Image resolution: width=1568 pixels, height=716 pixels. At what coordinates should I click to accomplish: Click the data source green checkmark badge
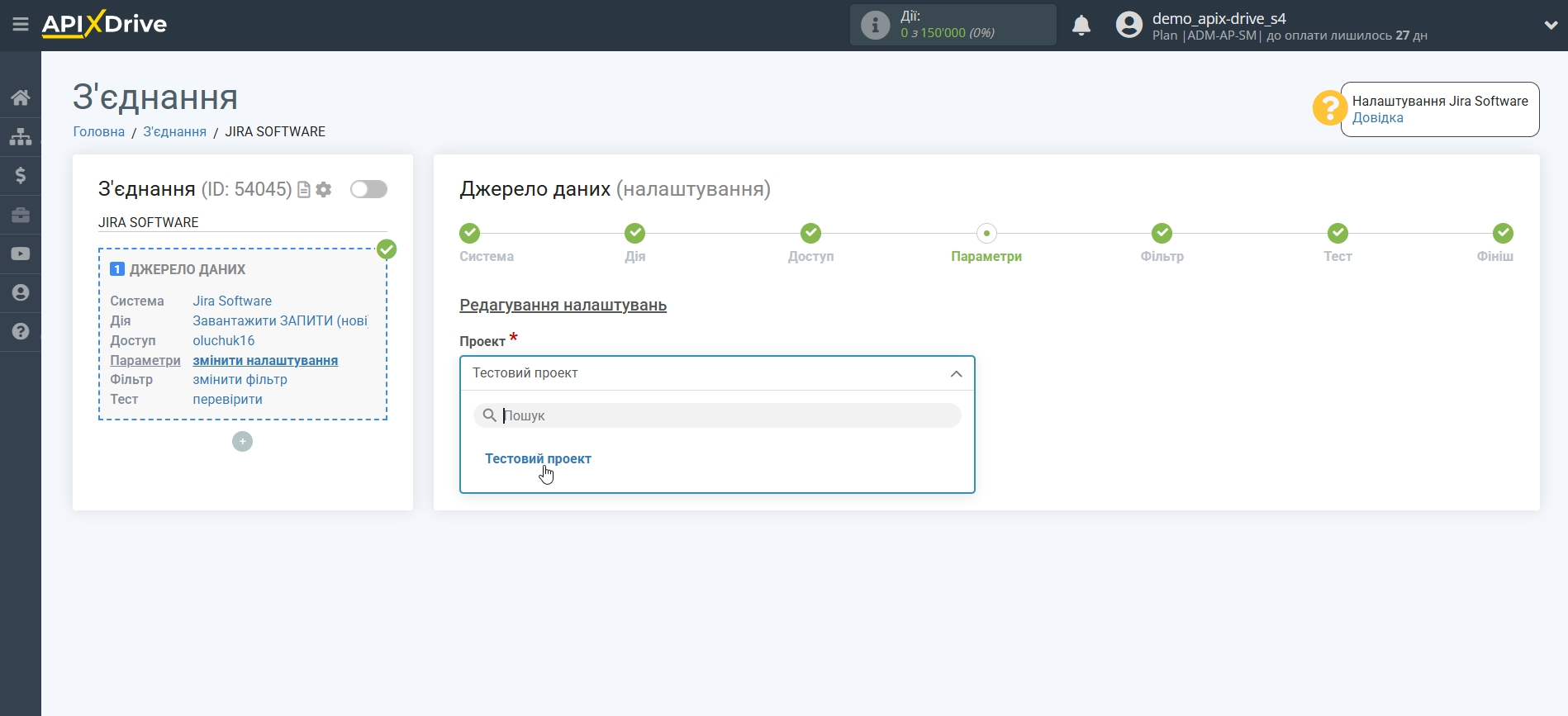387,249
